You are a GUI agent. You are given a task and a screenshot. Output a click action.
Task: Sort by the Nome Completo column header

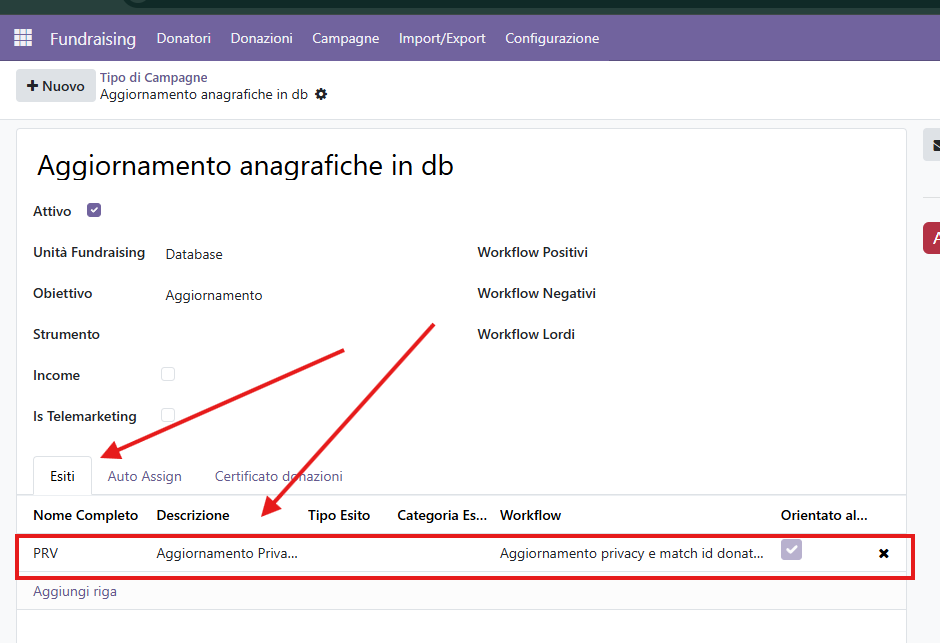tap(86, 515)
